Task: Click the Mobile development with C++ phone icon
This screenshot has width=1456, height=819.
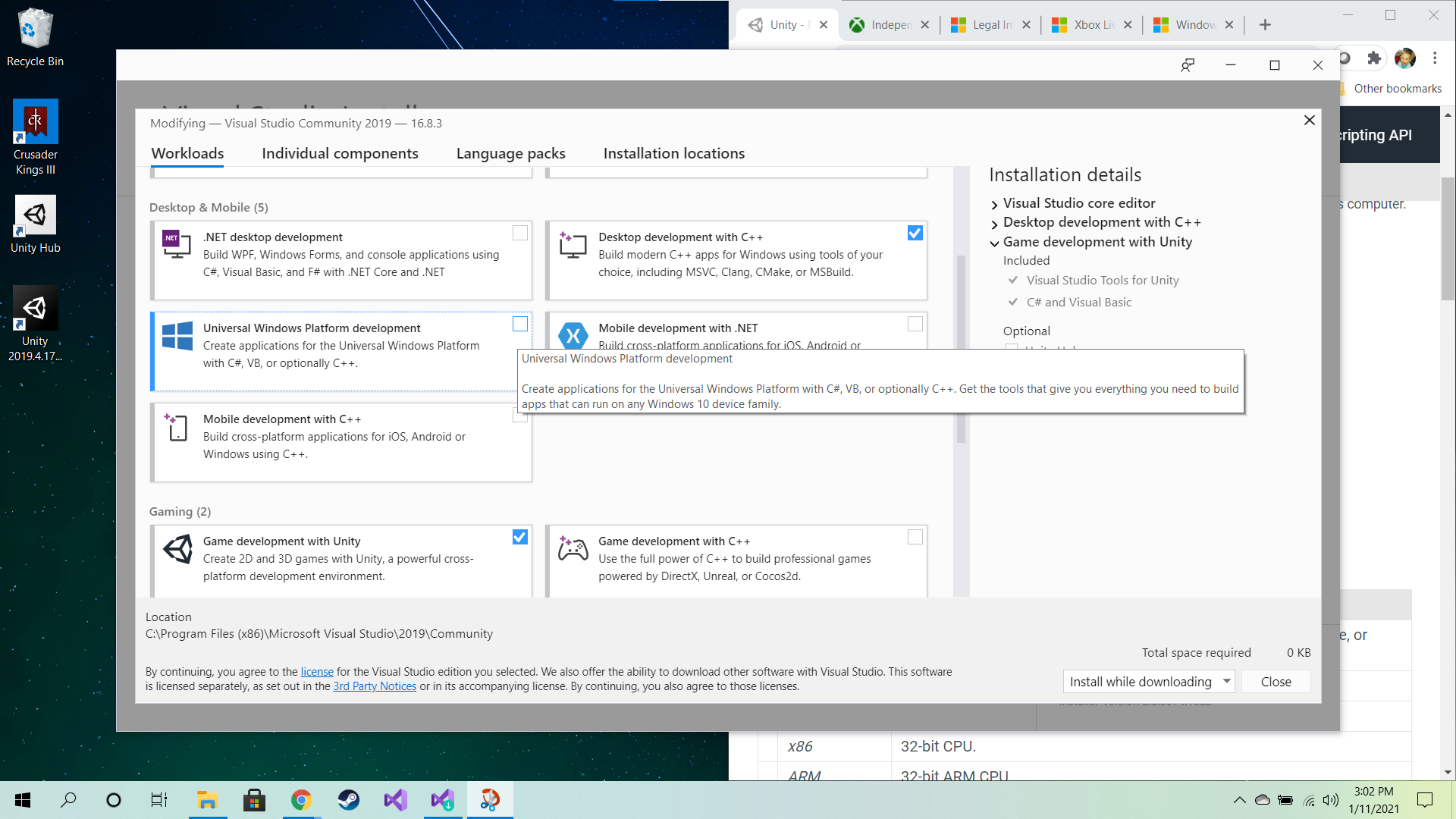Action: [x=176, y=427]
